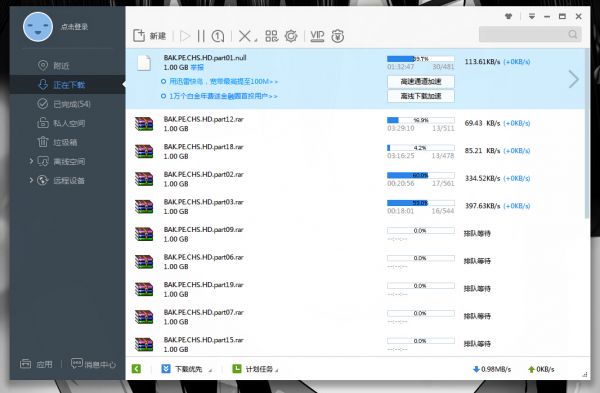Select the BAK.PE.CHS.HD.part15.rar task
Screen dimensions: 600x393
tap(355, 343)
